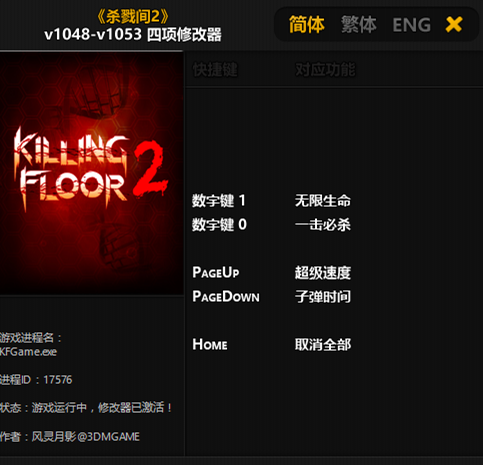Image resolution: width=483 pixels, height=465 pixels.
Task: Select the 数字键 0 hotkey label
Action: [219, 224]
